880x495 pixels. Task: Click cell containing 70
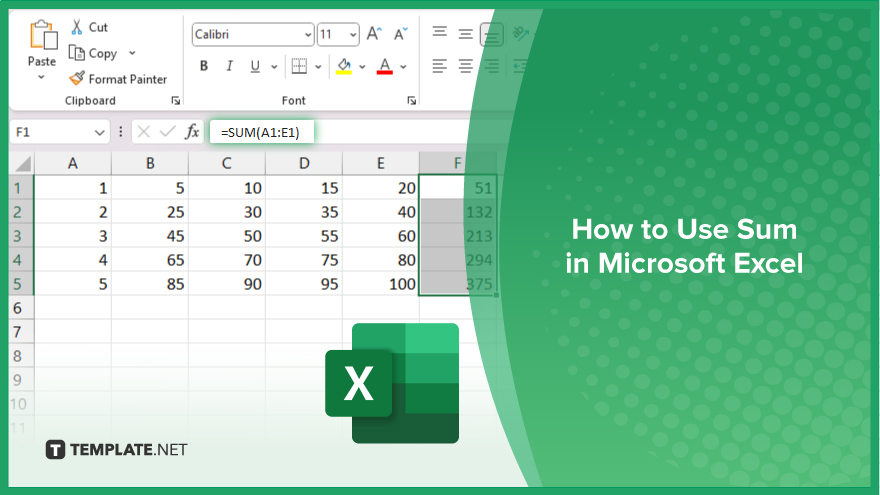point(227,260)
